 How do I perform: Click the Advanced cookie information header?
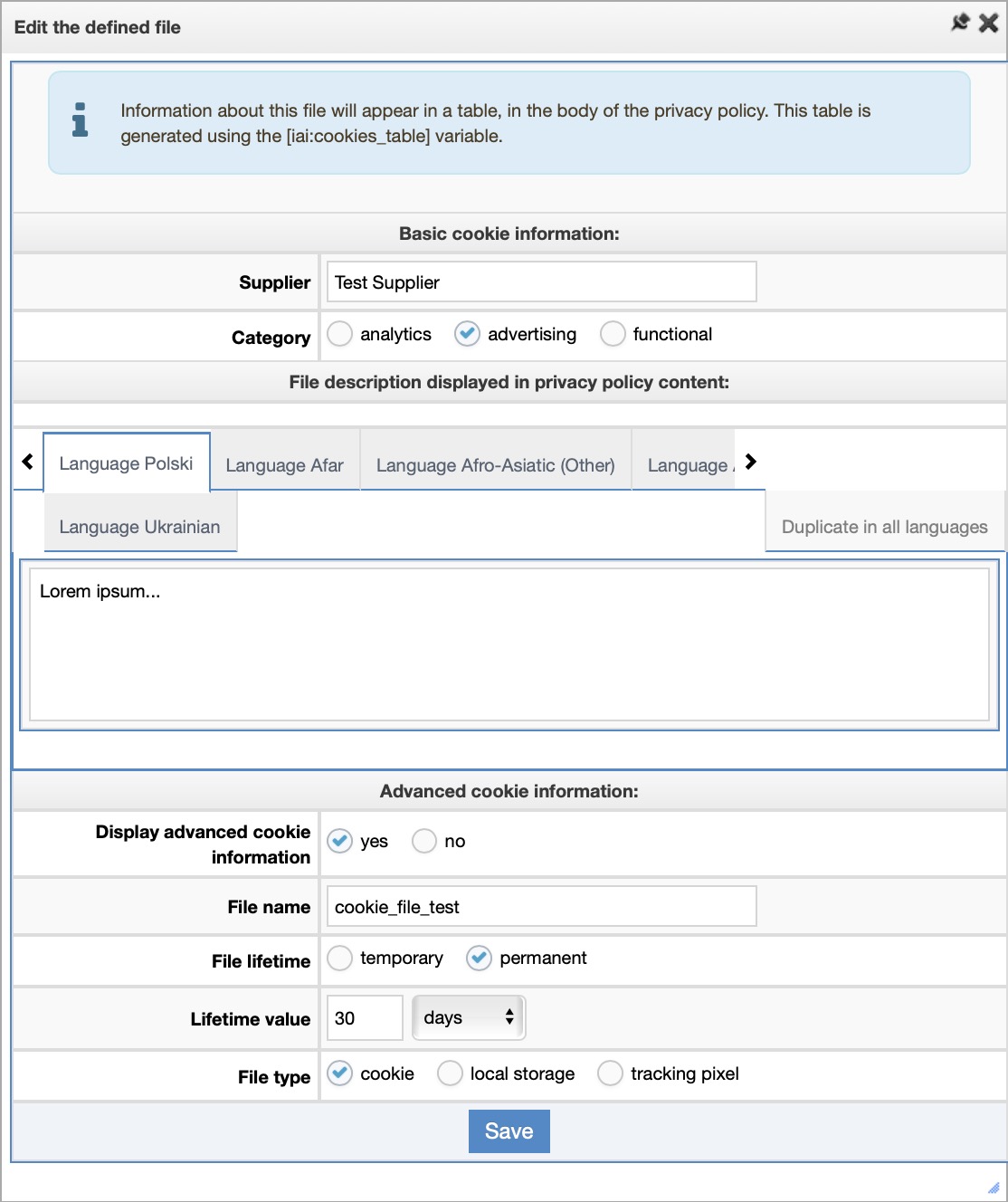[509, 791]
